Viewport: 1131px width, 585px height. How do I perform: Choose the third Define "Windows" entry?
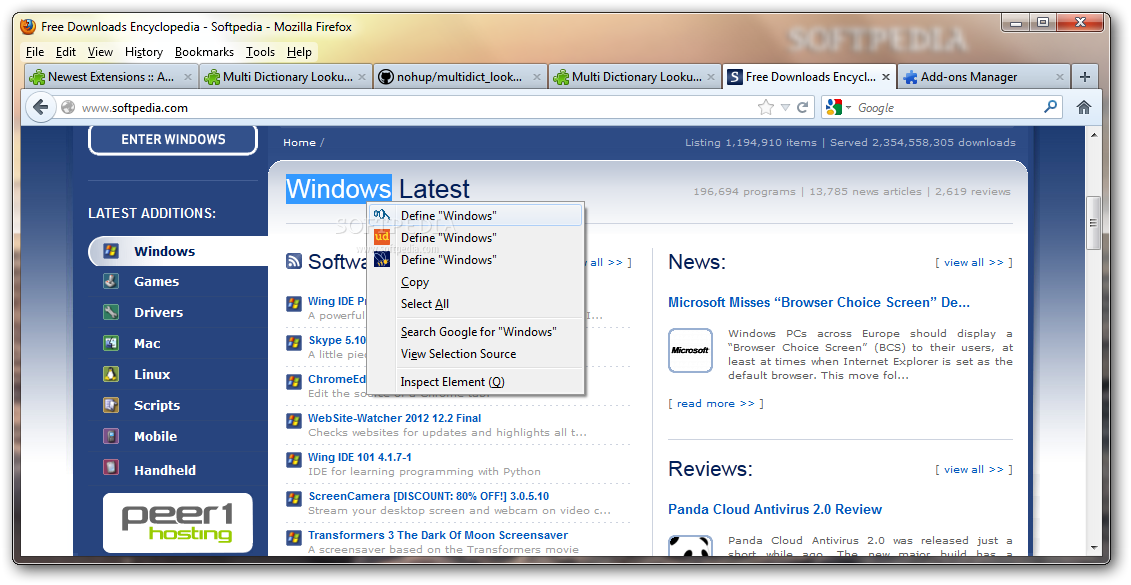pyautogui.click(x=476, y=260)
